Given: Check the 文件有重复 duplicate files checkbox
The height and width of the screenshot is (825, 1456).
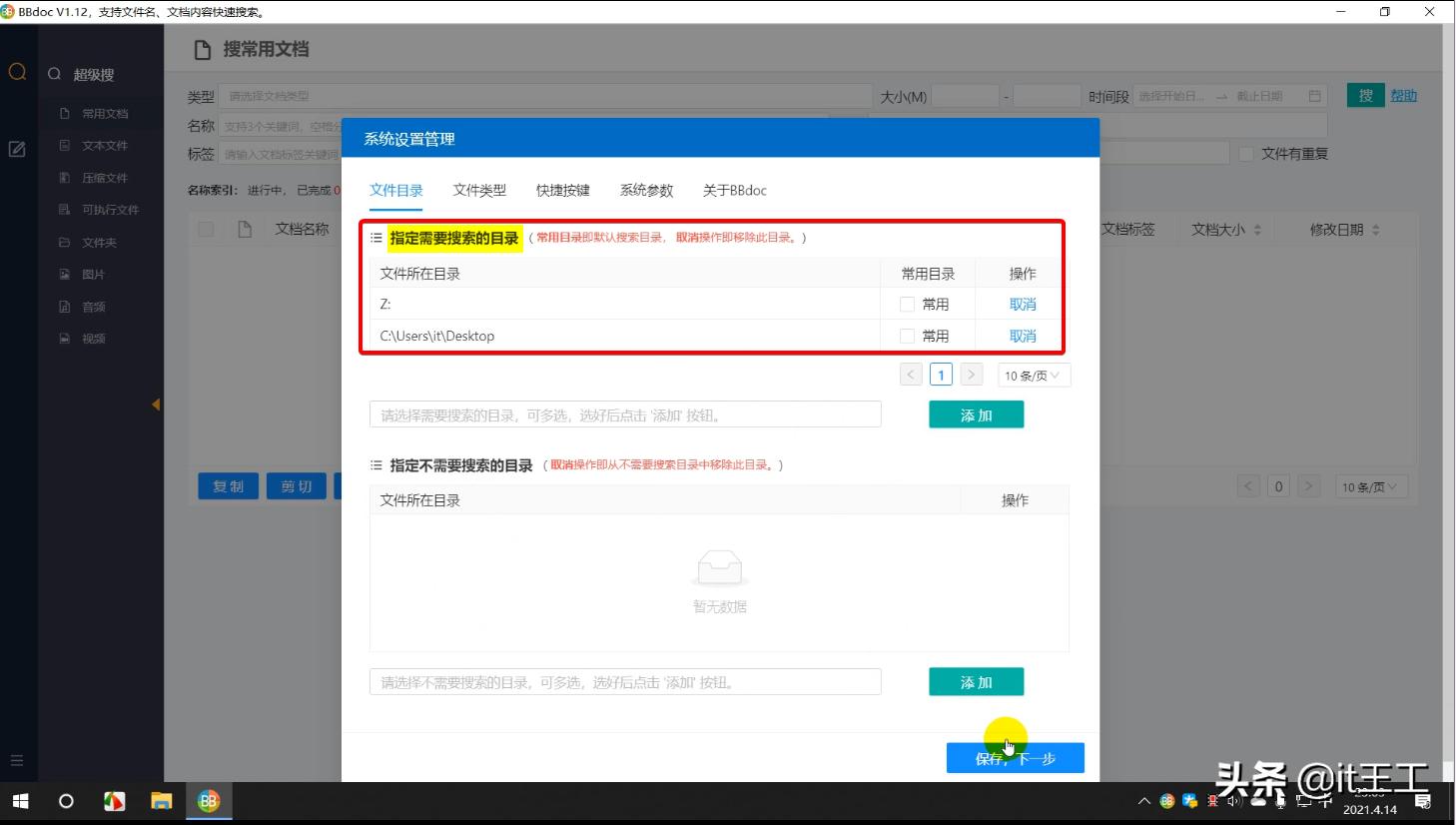Looking at the screenshot, I should (1245, 153).
